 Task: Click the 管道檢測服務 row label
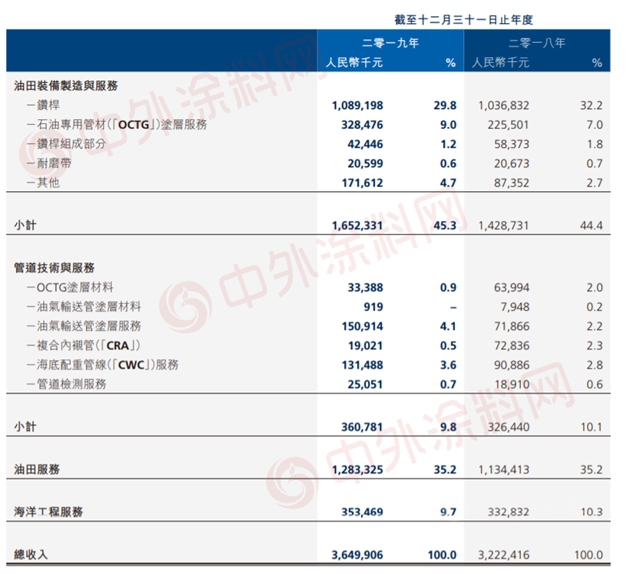point(66,384)
